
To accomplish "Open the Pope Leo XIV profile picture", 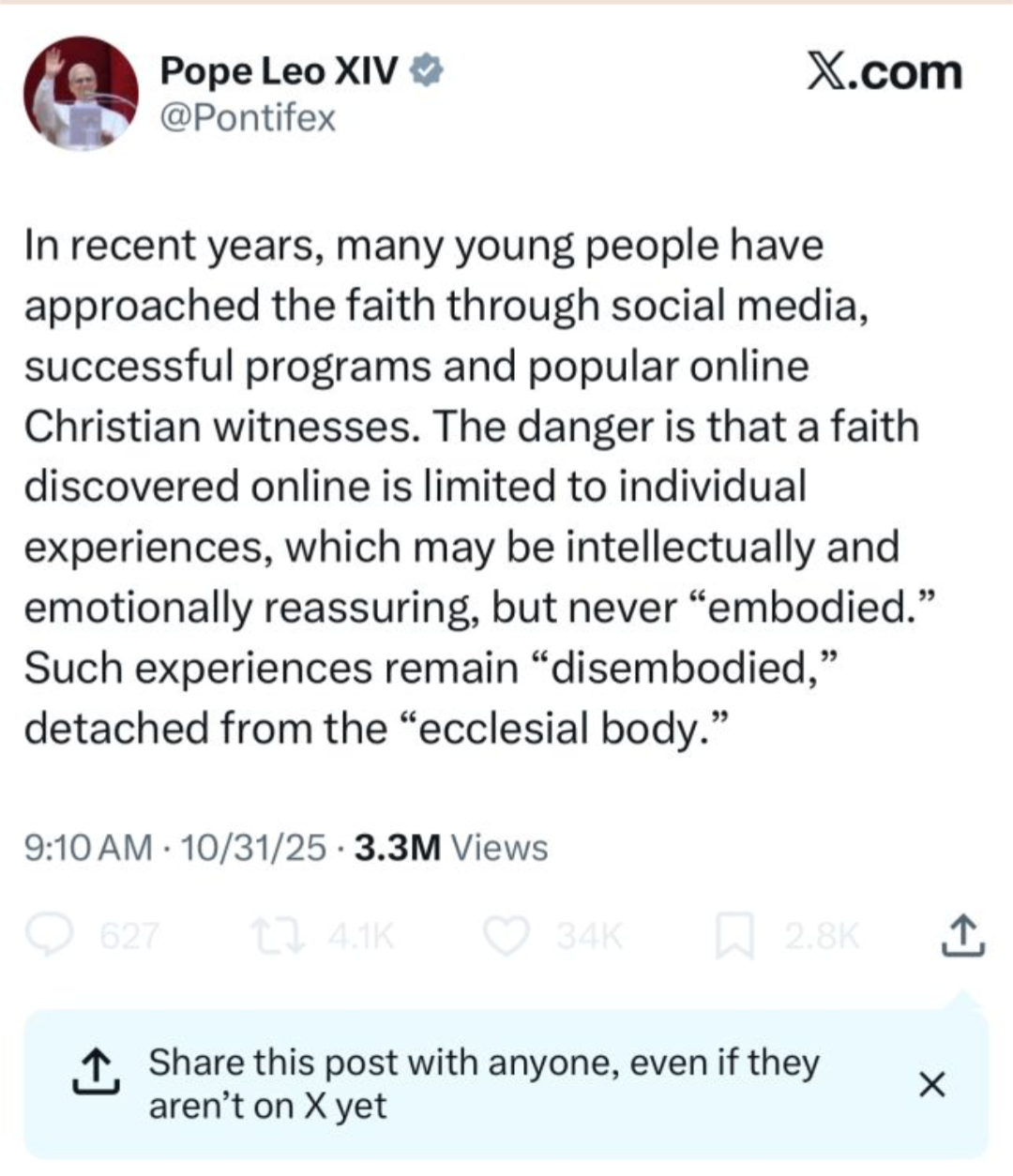I will click(81, 94).
